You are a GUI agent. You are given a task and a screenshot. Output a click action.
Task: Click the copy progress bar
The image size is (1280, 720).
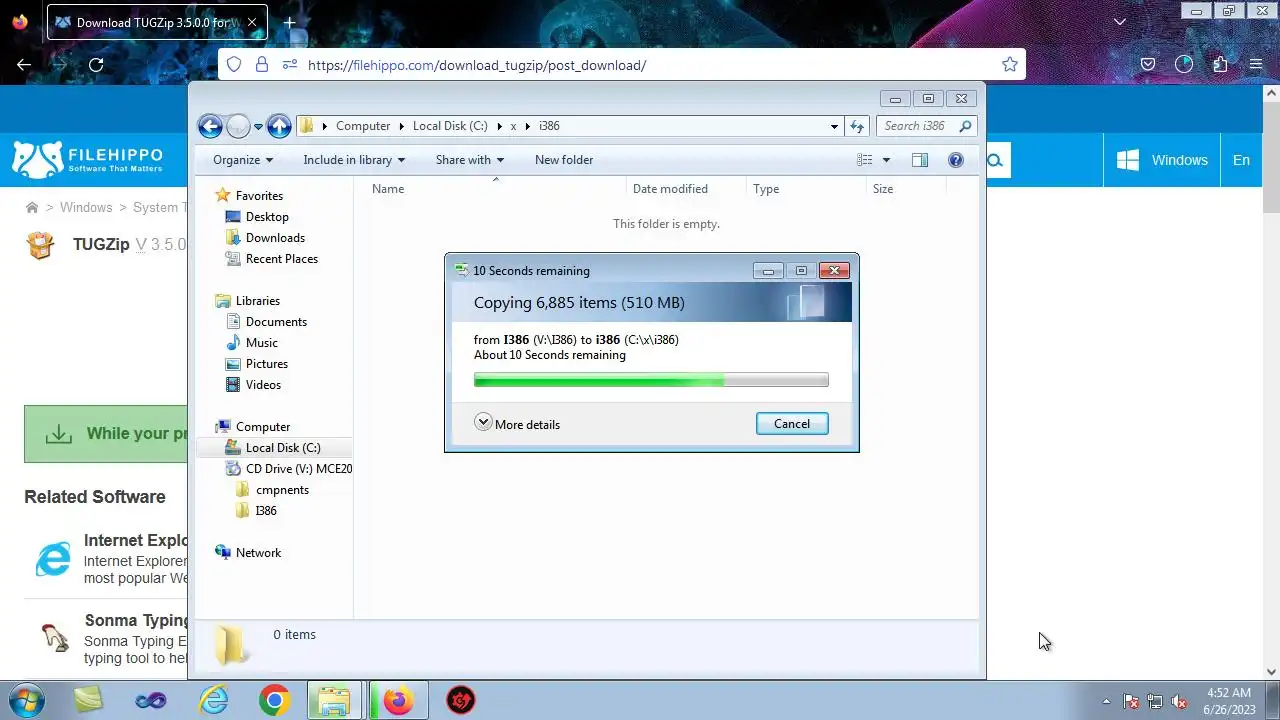pyautogui.click(x=651, y=380)
